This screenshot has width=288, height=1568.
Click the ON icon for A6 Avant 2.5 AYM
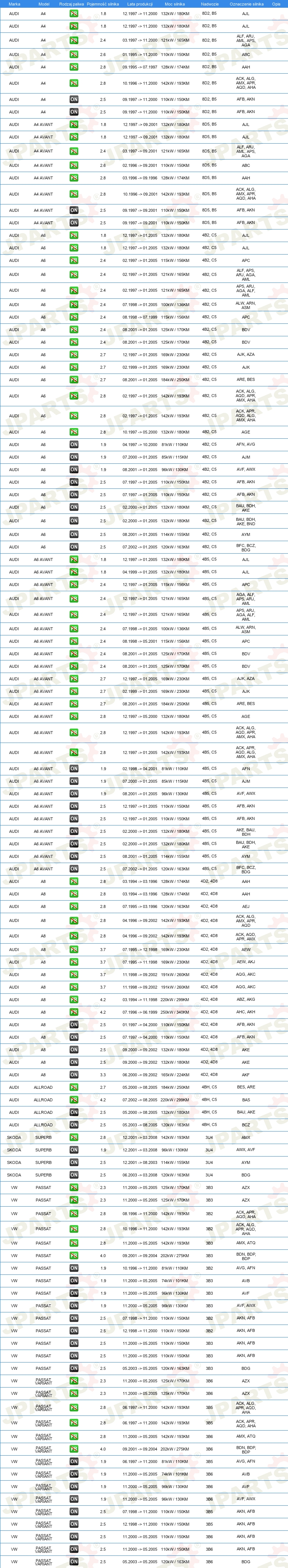(74, 856)
